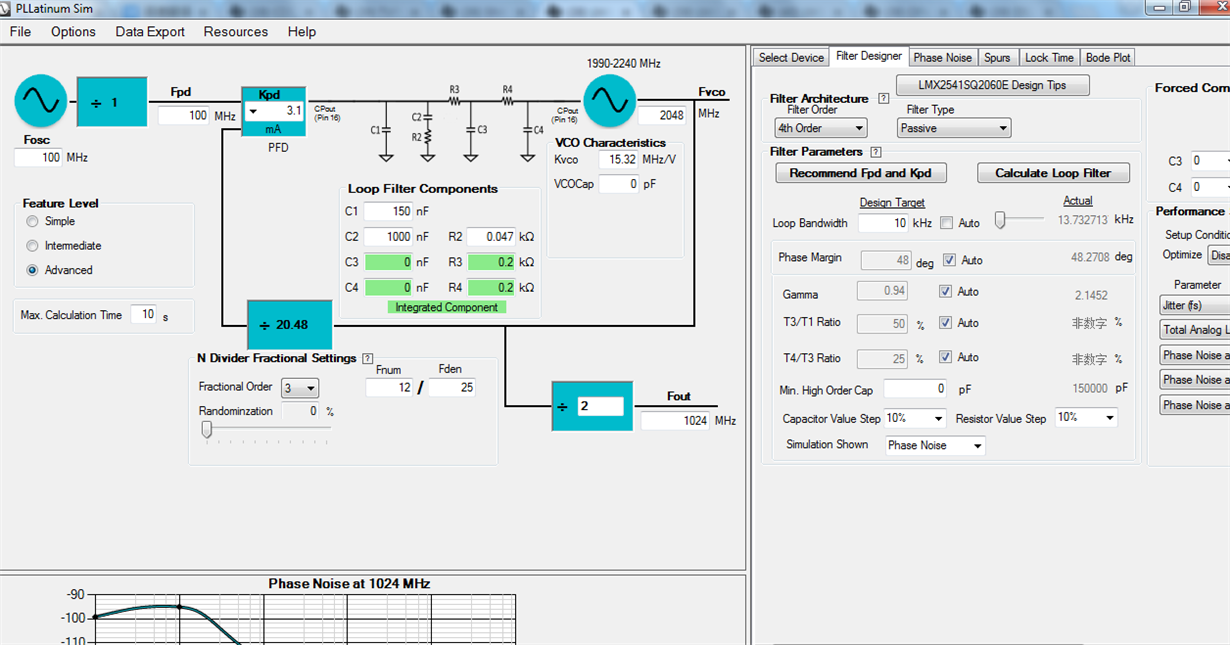Toggle Loop Bandwidth Auto checkbox
The width and height of the screenshot is (1230, 645).
(x=946, y=223)
